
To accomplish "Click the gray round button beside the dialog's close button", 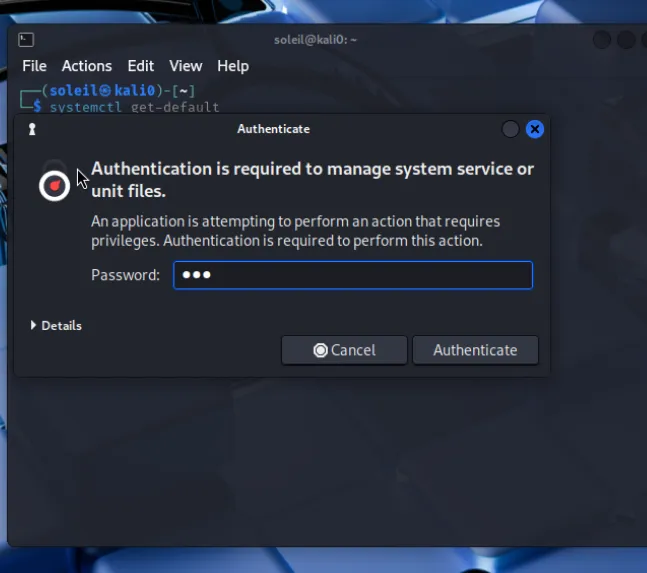I will [x=510, y=129].
